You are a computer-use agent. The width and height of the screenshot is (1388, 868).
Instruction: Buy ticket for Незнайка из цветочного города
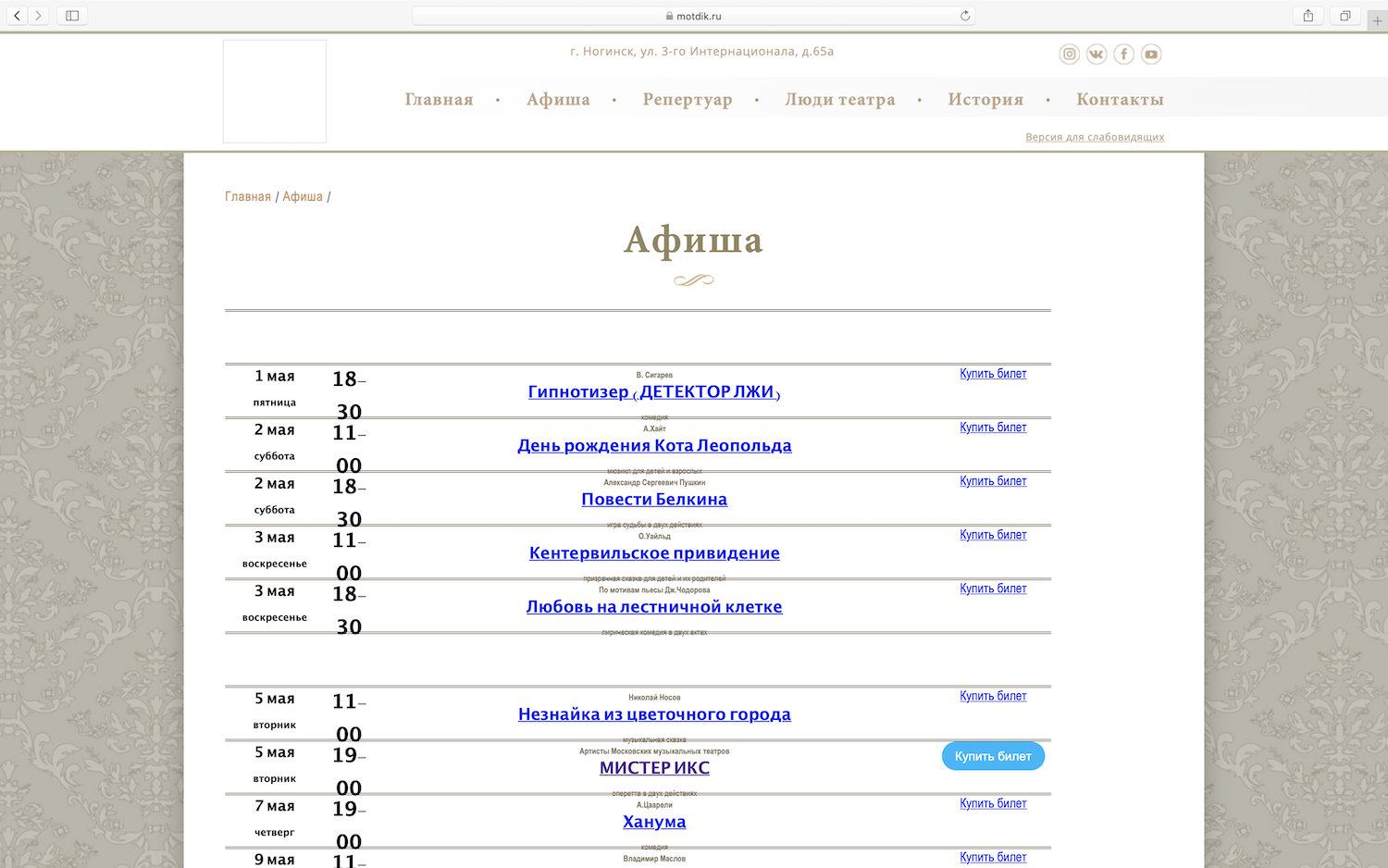pyautogui.click(x=993, y=696)
